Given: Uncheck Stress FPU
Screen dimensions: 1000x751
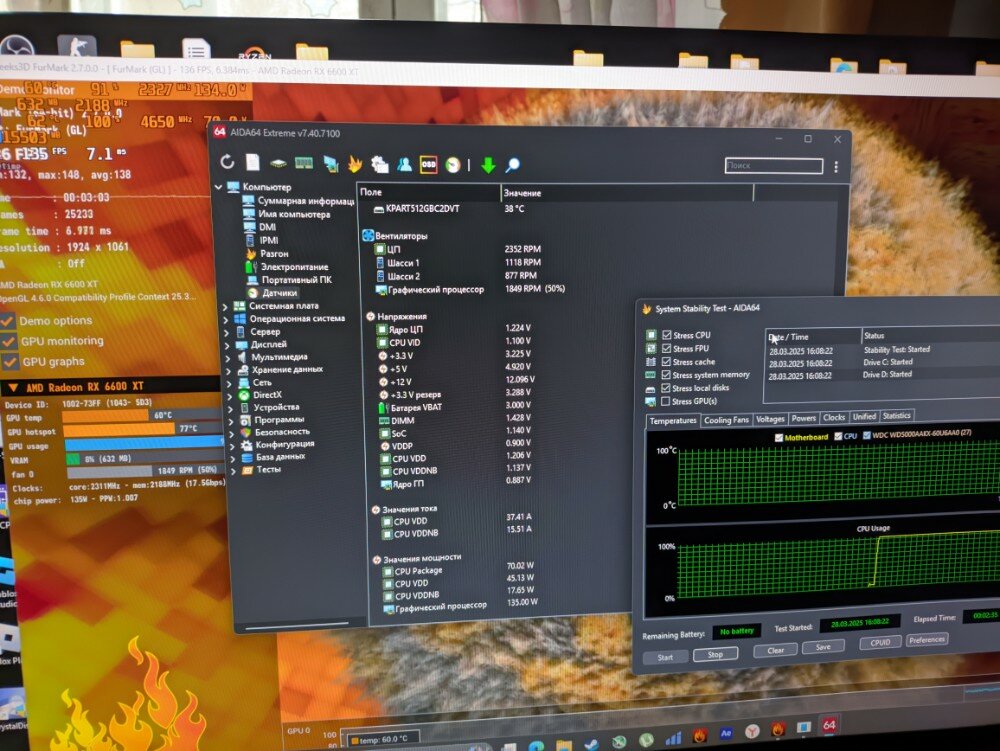Looking at the screenshot, I should coord(666,348).
